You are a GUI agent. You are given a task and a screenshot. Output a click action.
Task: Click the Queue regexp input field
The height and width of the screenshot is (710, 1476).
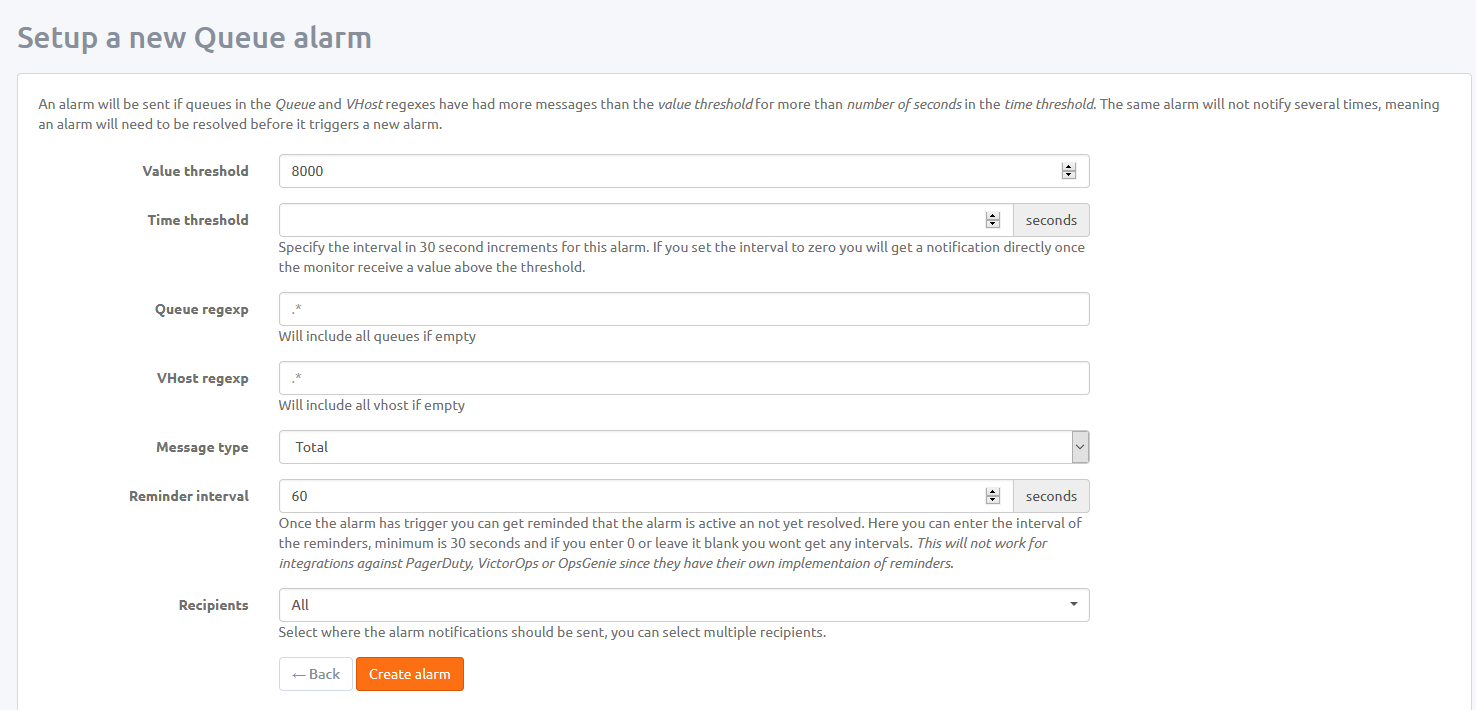[684, 309]
